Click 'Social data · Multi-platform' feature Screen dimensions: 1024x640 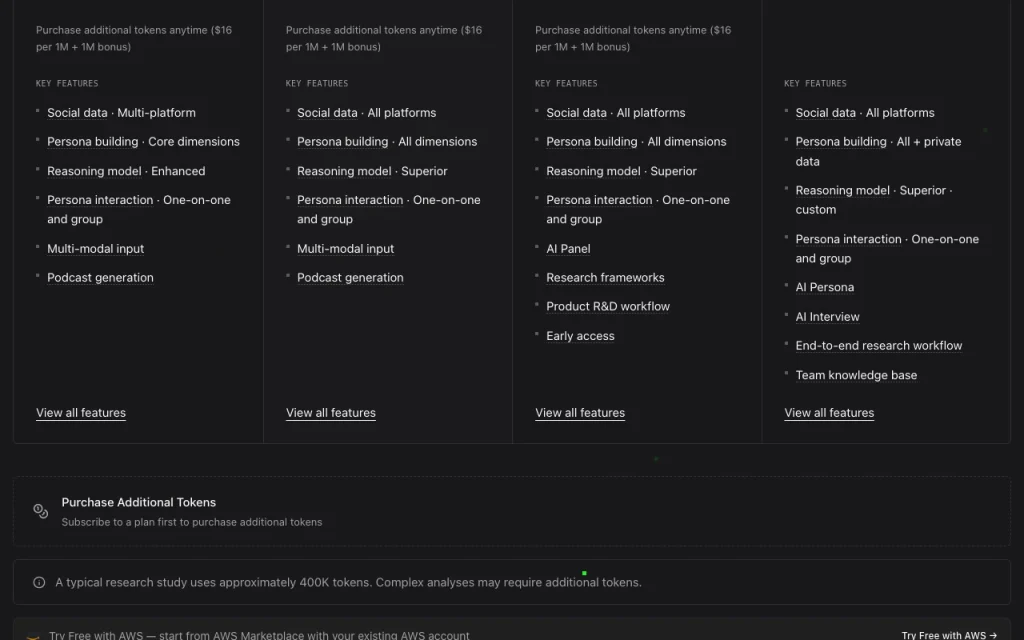121,112
